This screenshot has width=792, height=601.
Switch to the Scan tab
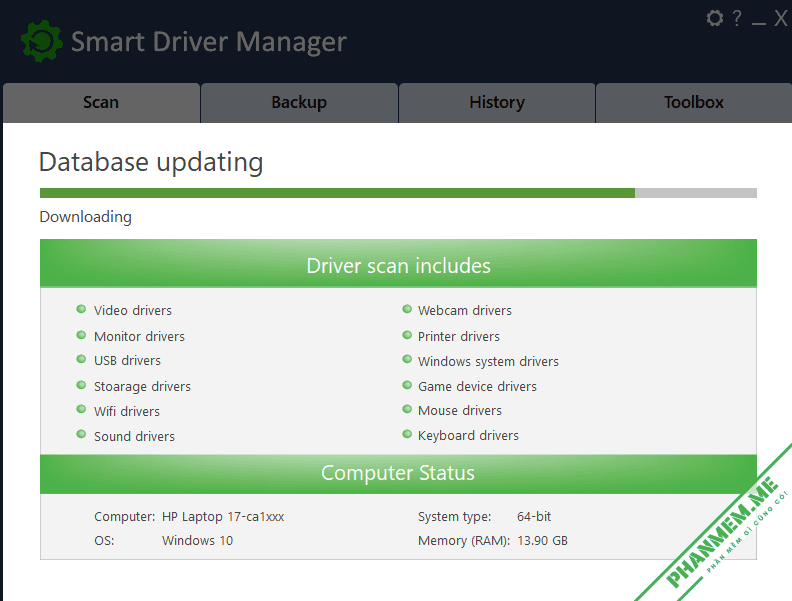(101, 103)
